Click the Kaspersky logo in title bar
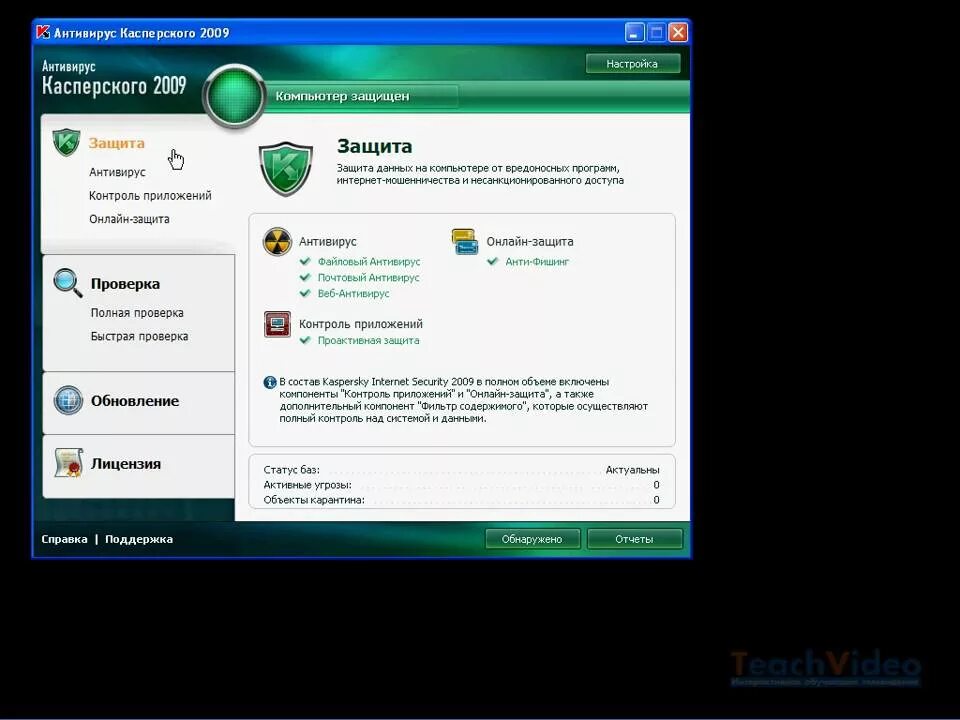This screenshot has height=720, width=960. click(42, 32)
